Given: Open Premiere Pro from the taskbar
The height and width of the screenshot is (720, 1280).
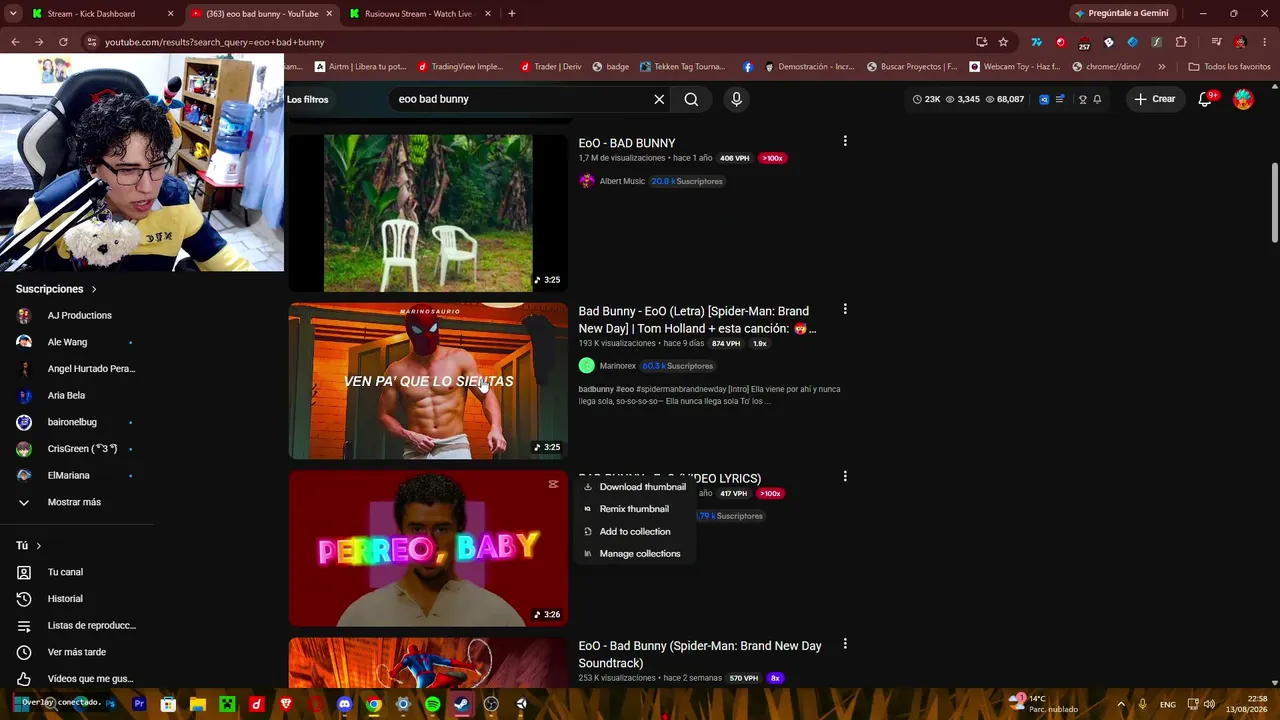Looking at the screenshot, I should 139,704.
